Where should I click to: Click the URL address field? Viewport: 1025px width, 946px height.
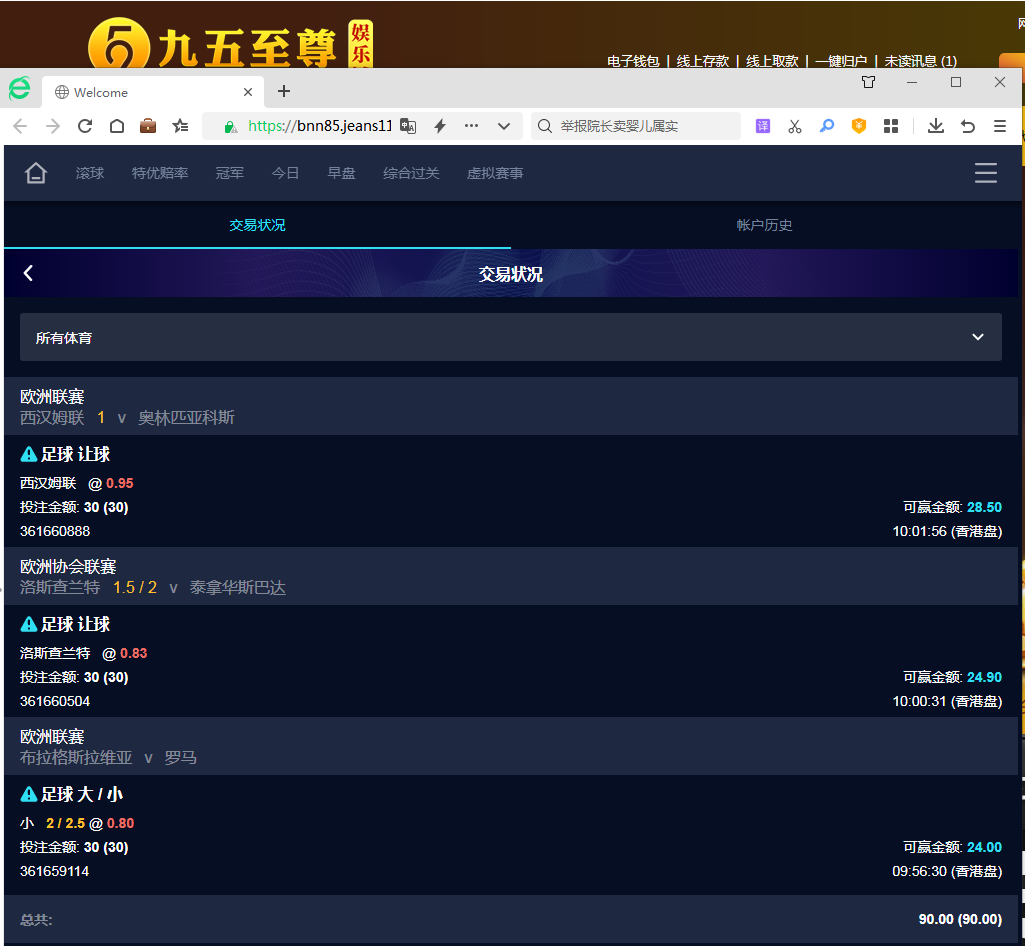[x=320, y=126]
